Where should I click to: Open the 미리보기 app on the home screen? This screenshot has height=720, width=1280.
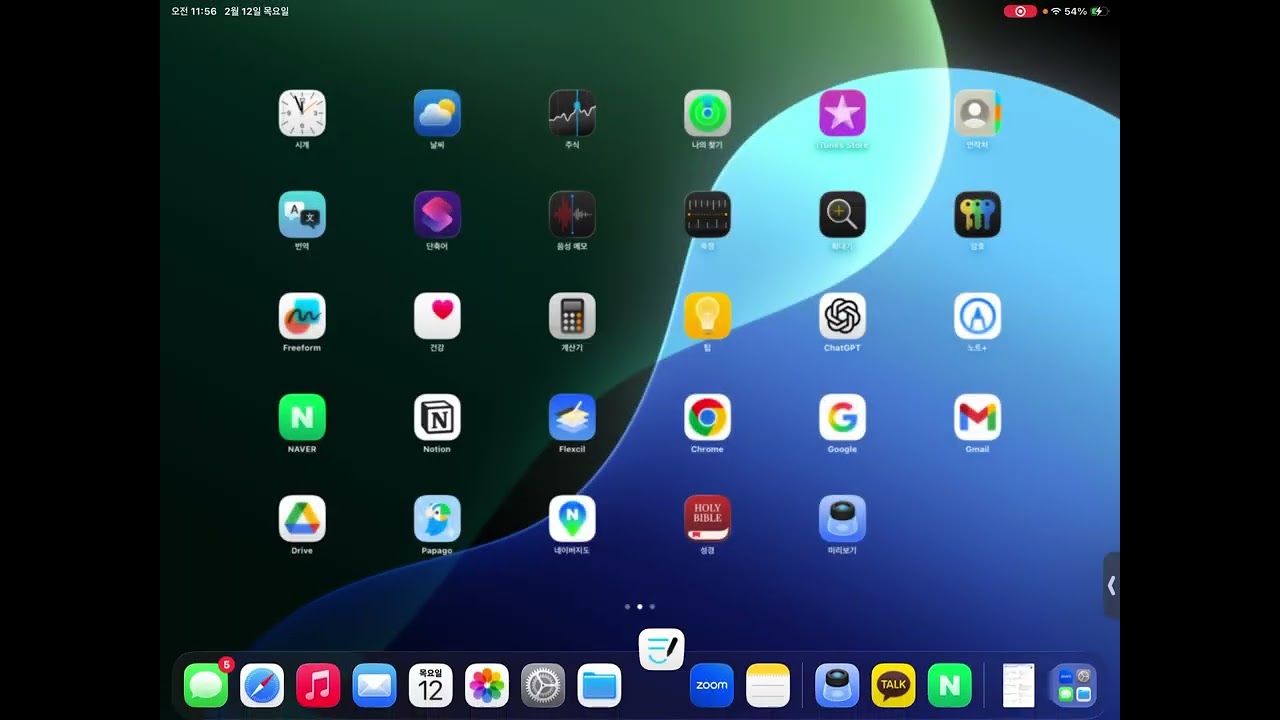[x=842, y=518]
